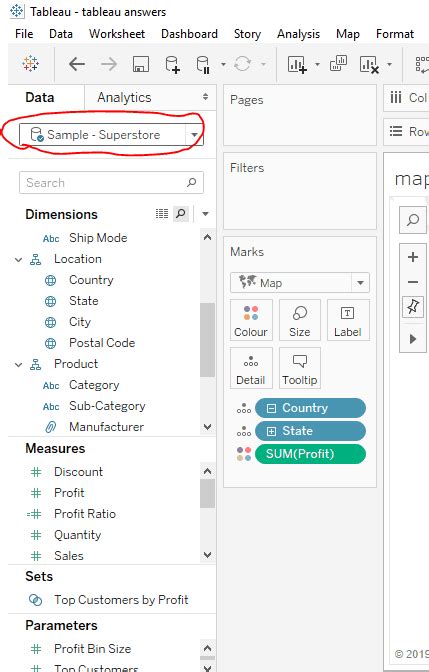
Task: Open the Map menu
Action: pyautogui.click(x=348, y=34)
